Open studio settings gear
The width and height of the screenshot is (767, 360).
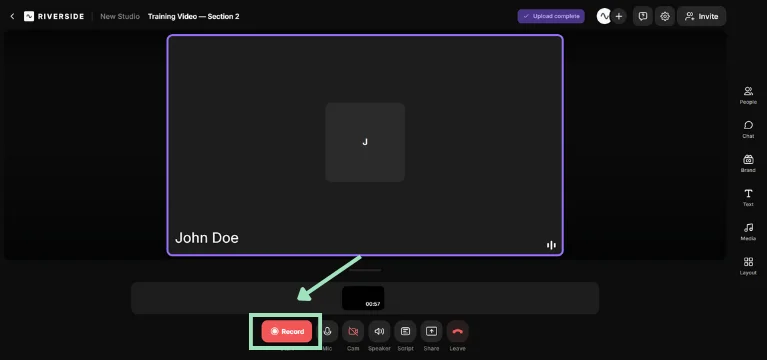[665, 16]
